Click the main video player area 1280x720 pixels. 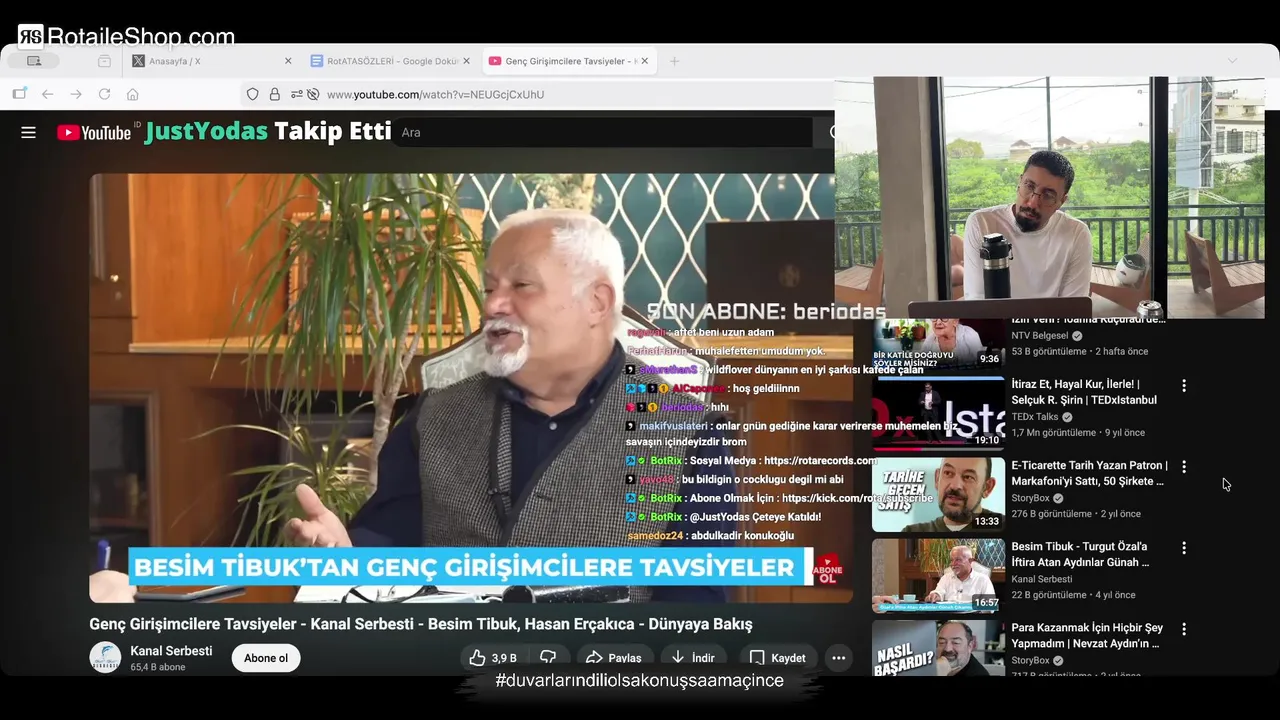coord(470,388)
